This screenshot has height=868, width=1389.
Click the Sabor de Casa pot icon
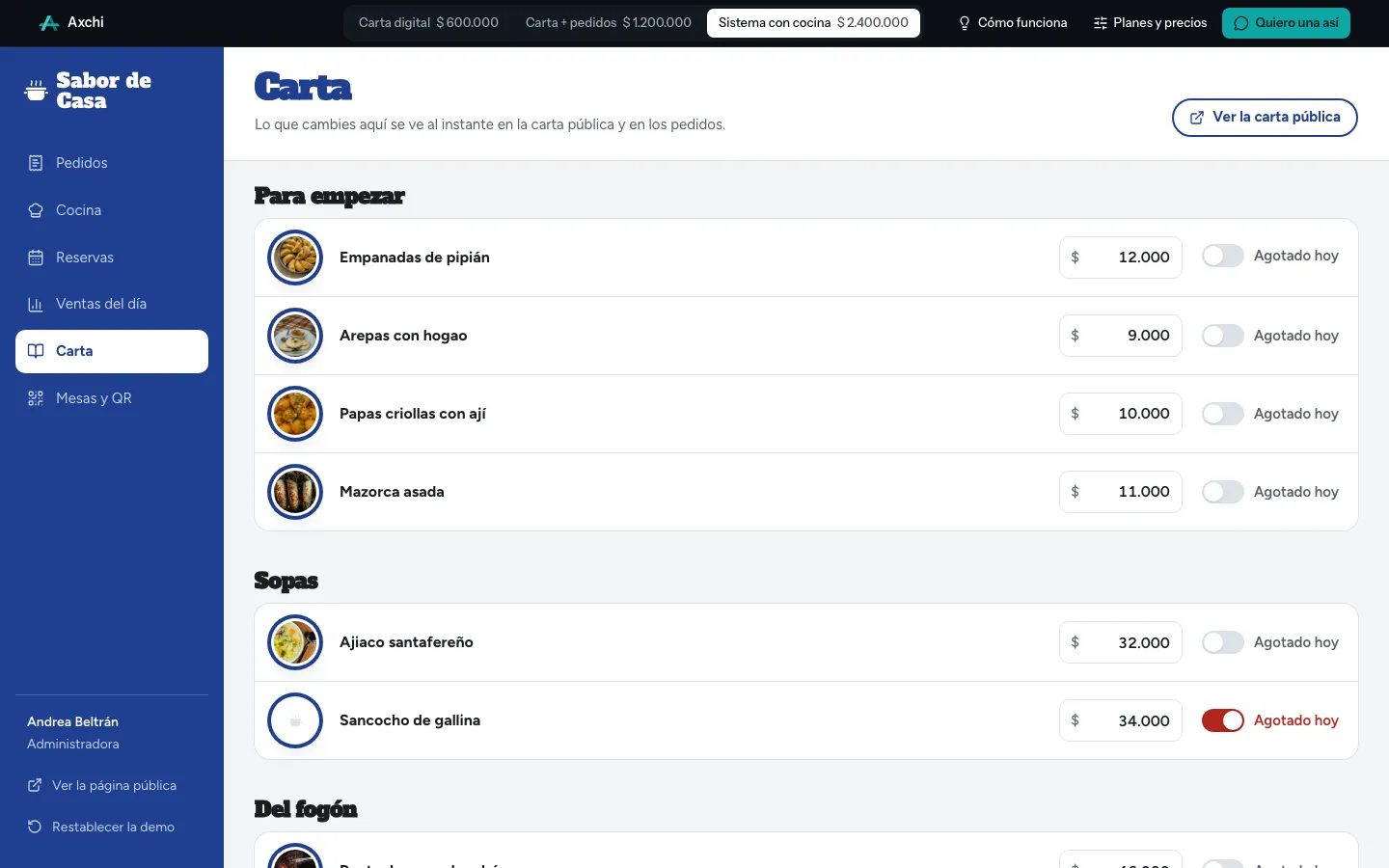pyautogui.click(x=36, y=91)
